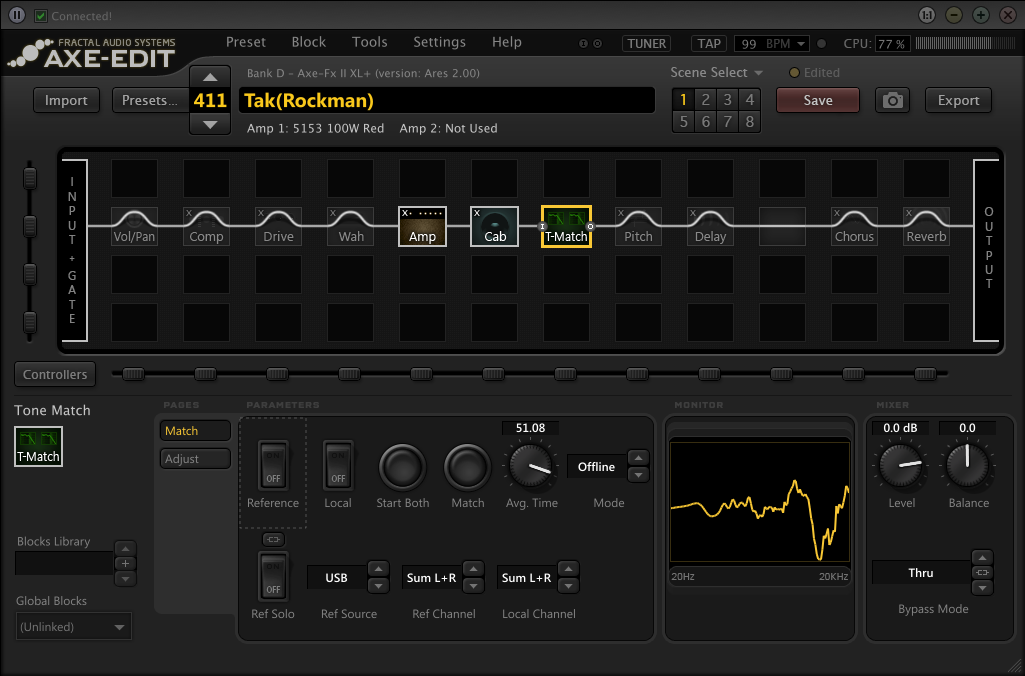1025x676 pixels.
Task: Step Ref Source USB value down
Action: click(x=378, y=586)
